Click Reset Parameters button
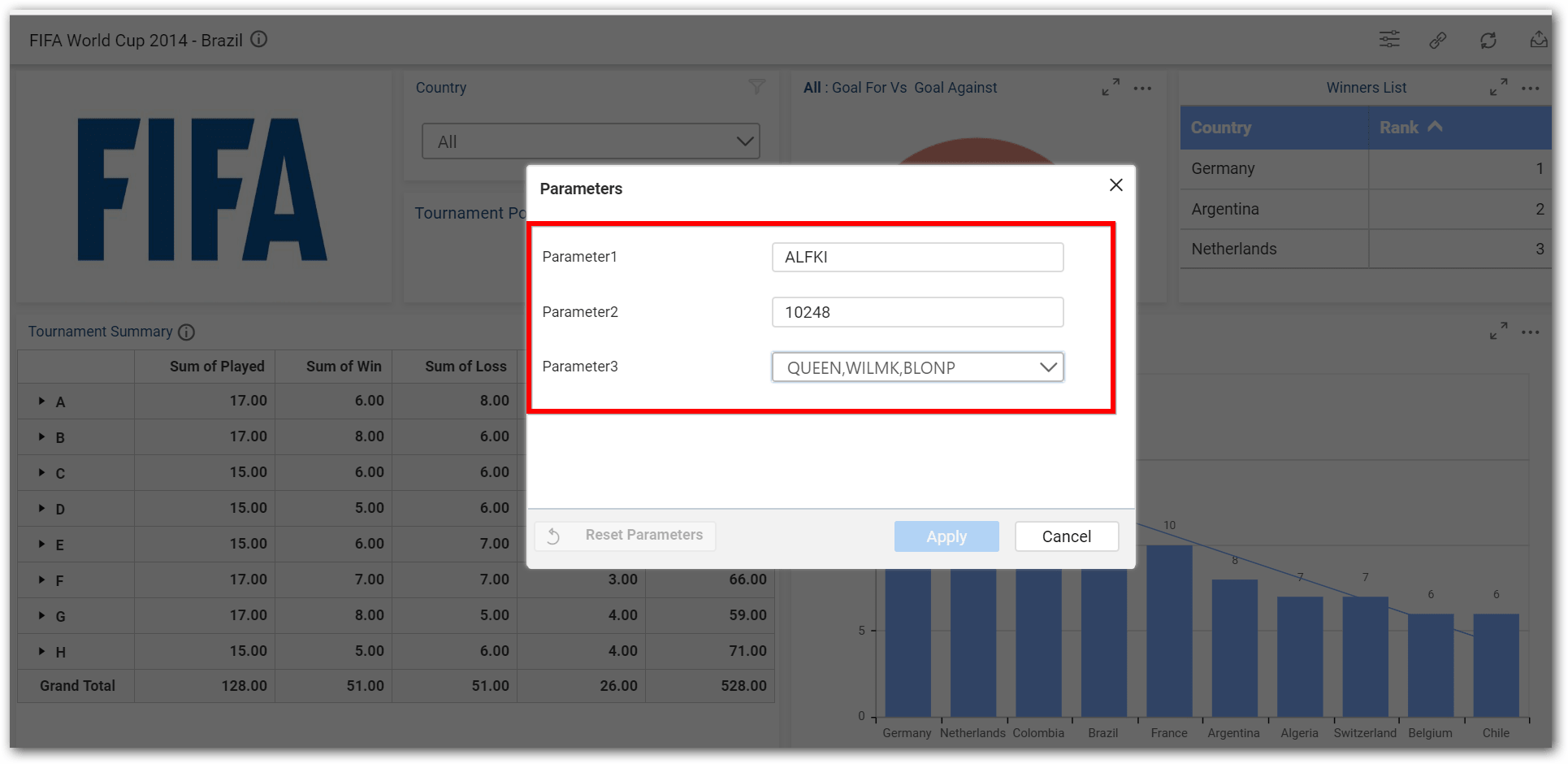1568x764 pixels. click(x=625, y=536)
